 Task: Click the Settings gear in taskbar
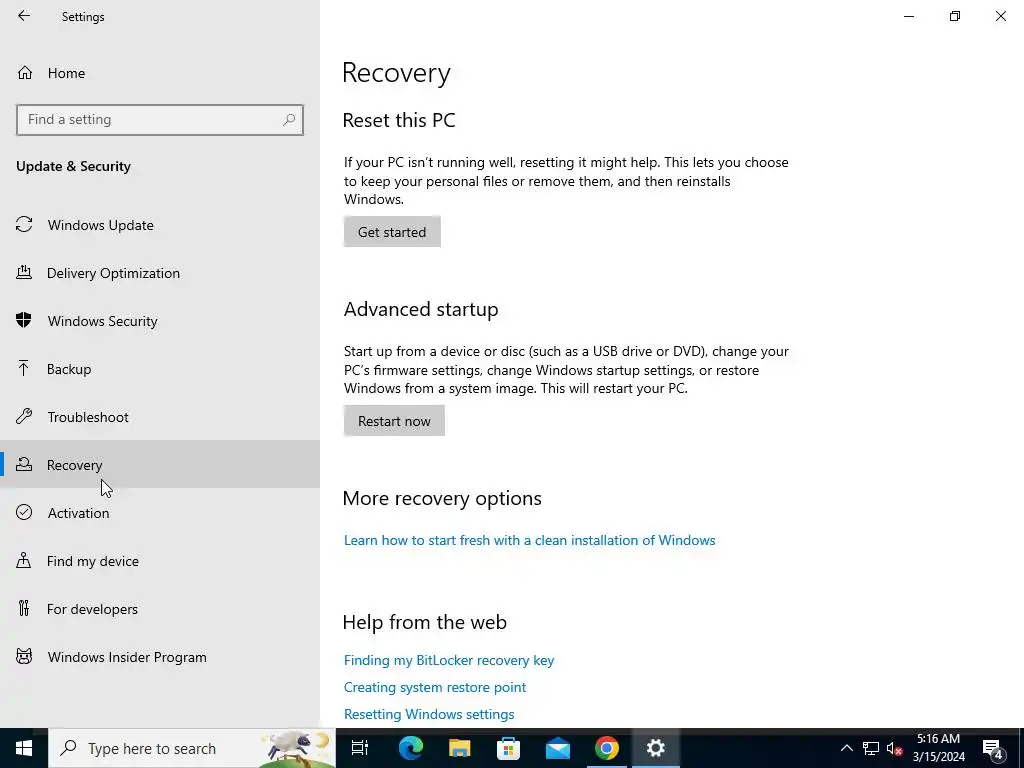(x=656, y=748)
